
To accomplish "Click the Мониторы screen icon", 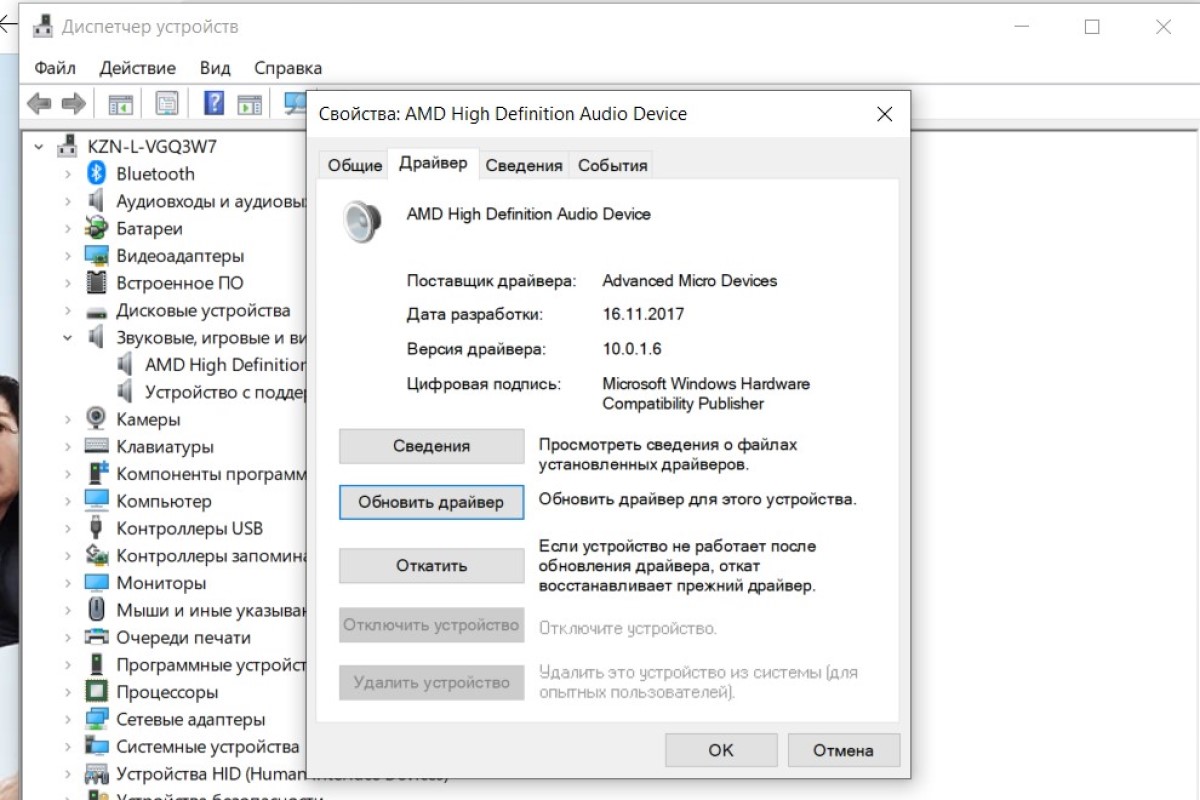I will point(97,583).
